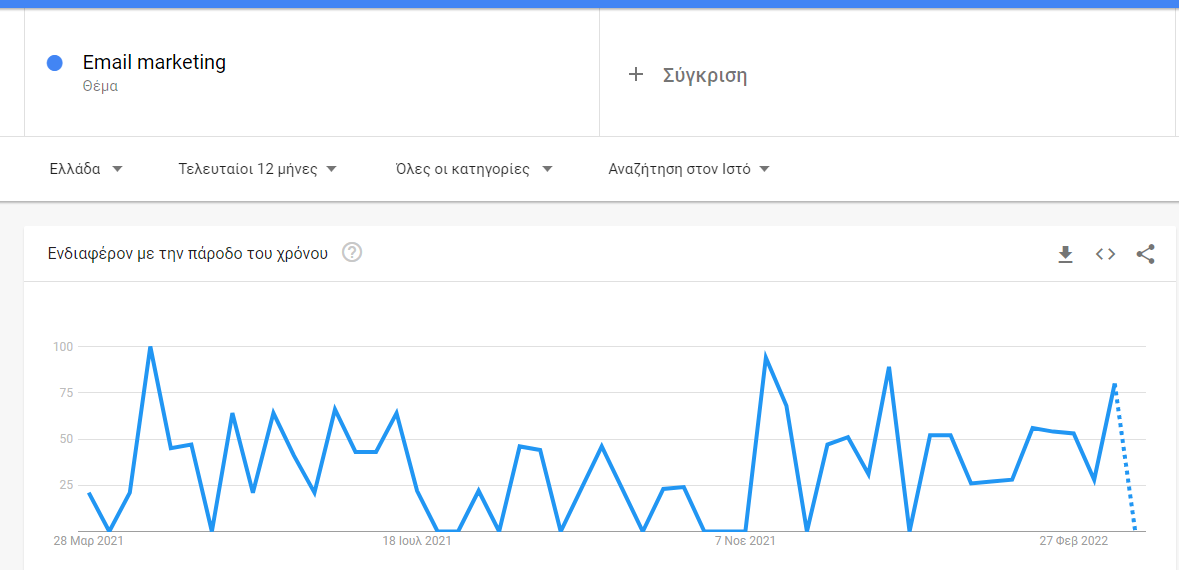Click the 18 Ιουλ 2021 date label
Viewport: 1179px width, 570px height.
tap(417, 541)
